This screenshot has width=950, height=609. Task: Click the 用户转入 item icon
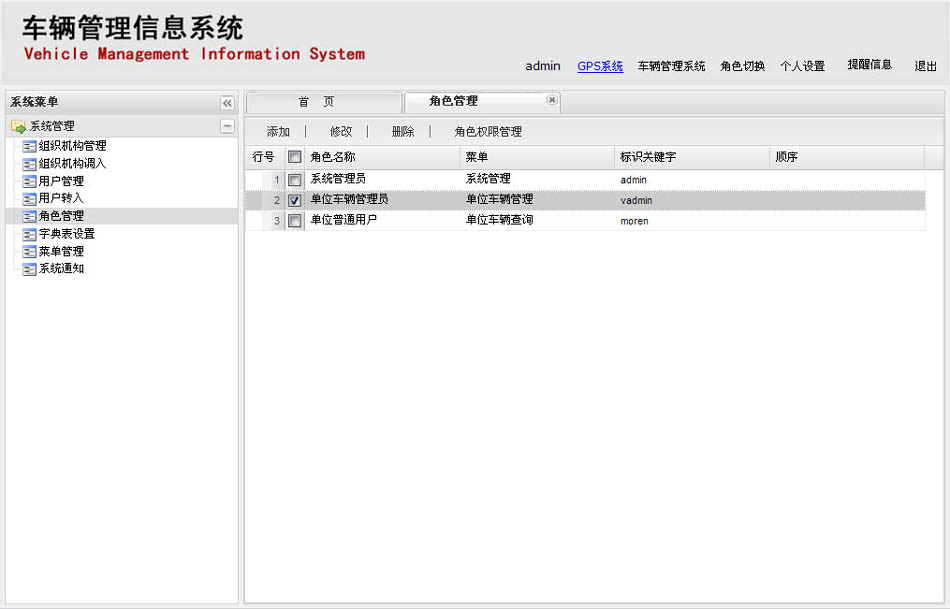[x=30, y=198]
